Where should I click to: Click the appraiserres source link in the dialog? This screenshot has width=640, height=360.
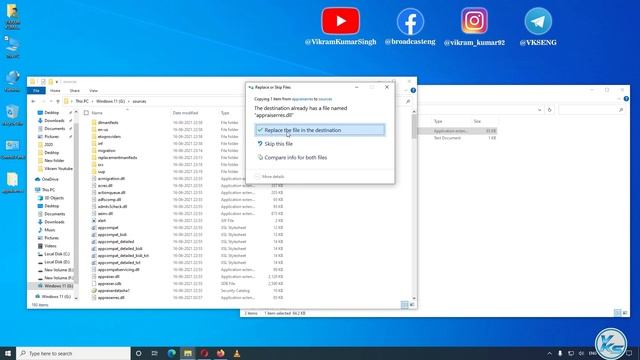tap(302, 99)
